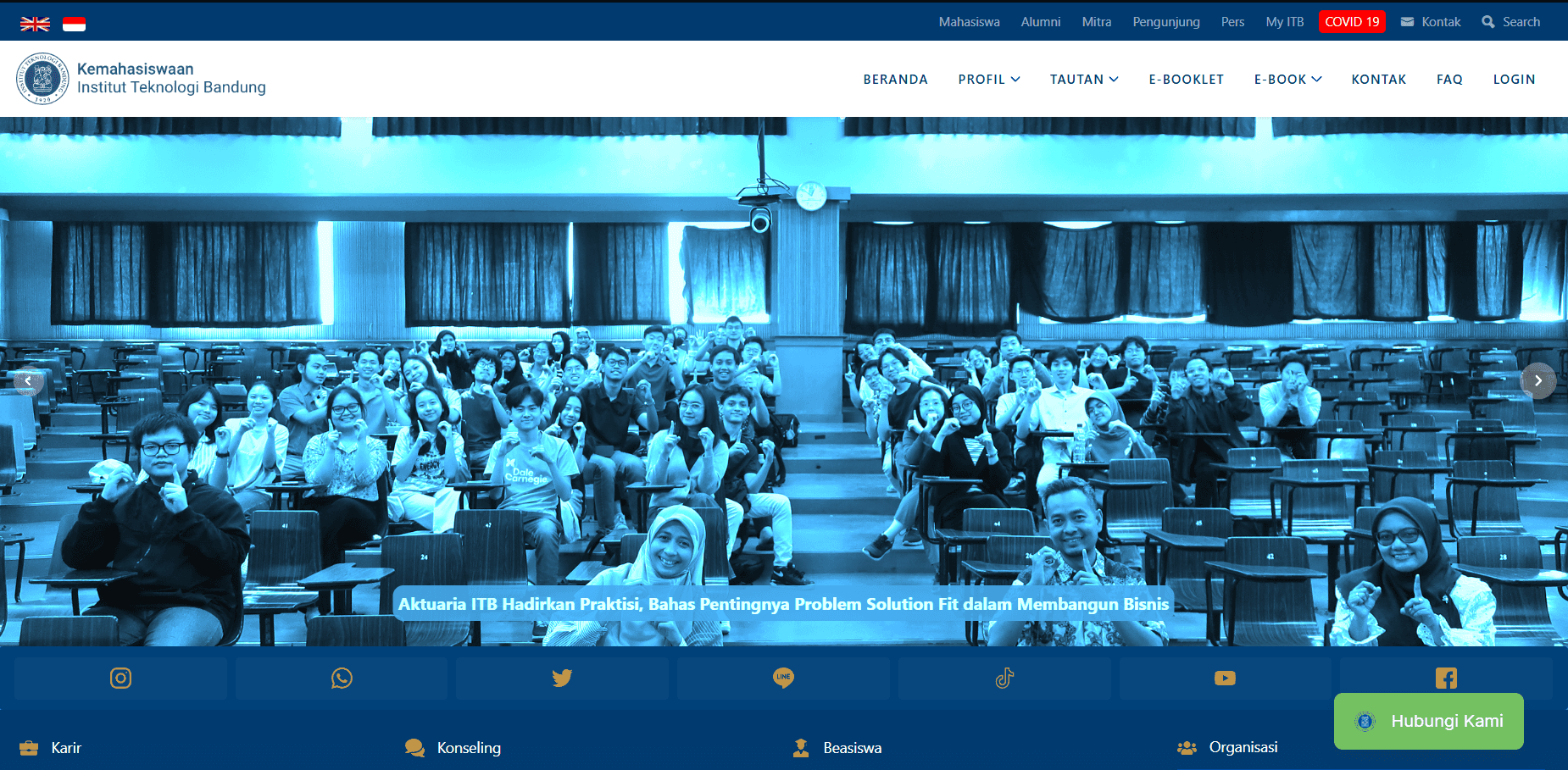The image size is (1568, 770).
Task: Click the ITB logo emblem
Action: point(42,79)
